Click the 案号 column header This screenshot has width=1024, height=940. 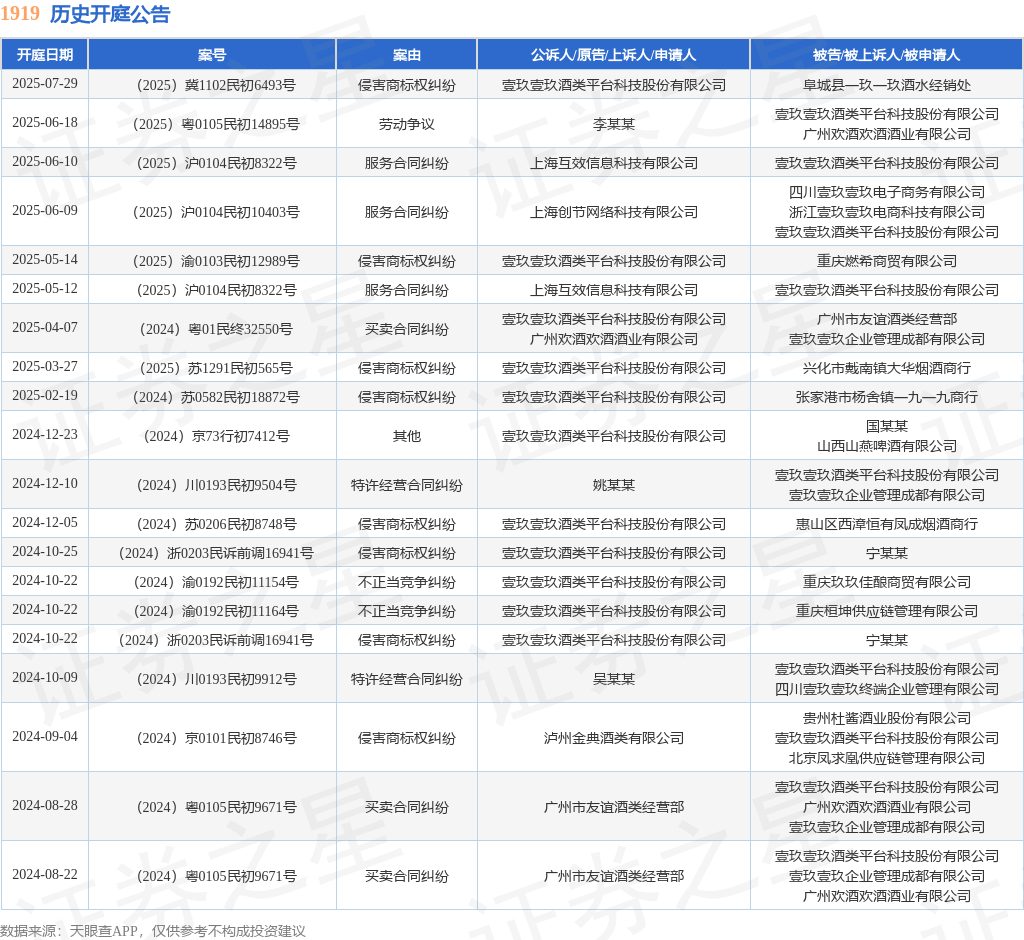click(212, 55)
